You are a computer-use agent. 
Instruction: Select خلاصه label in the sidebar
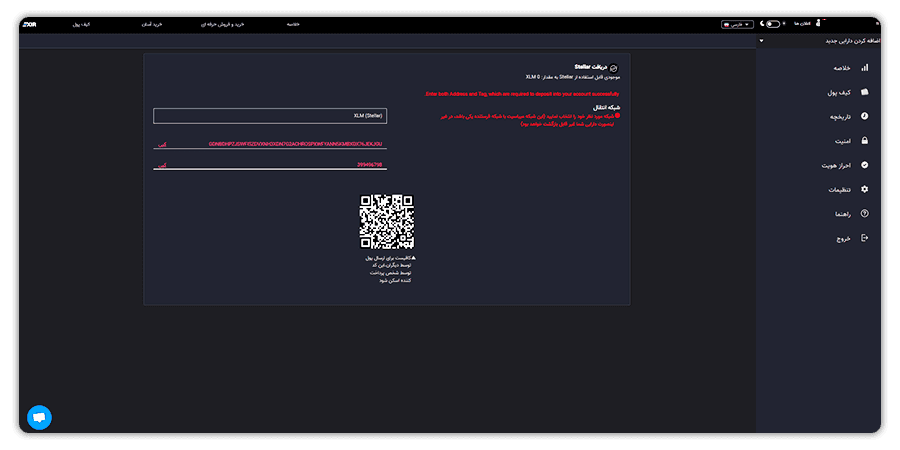click(x=841, y=68)
